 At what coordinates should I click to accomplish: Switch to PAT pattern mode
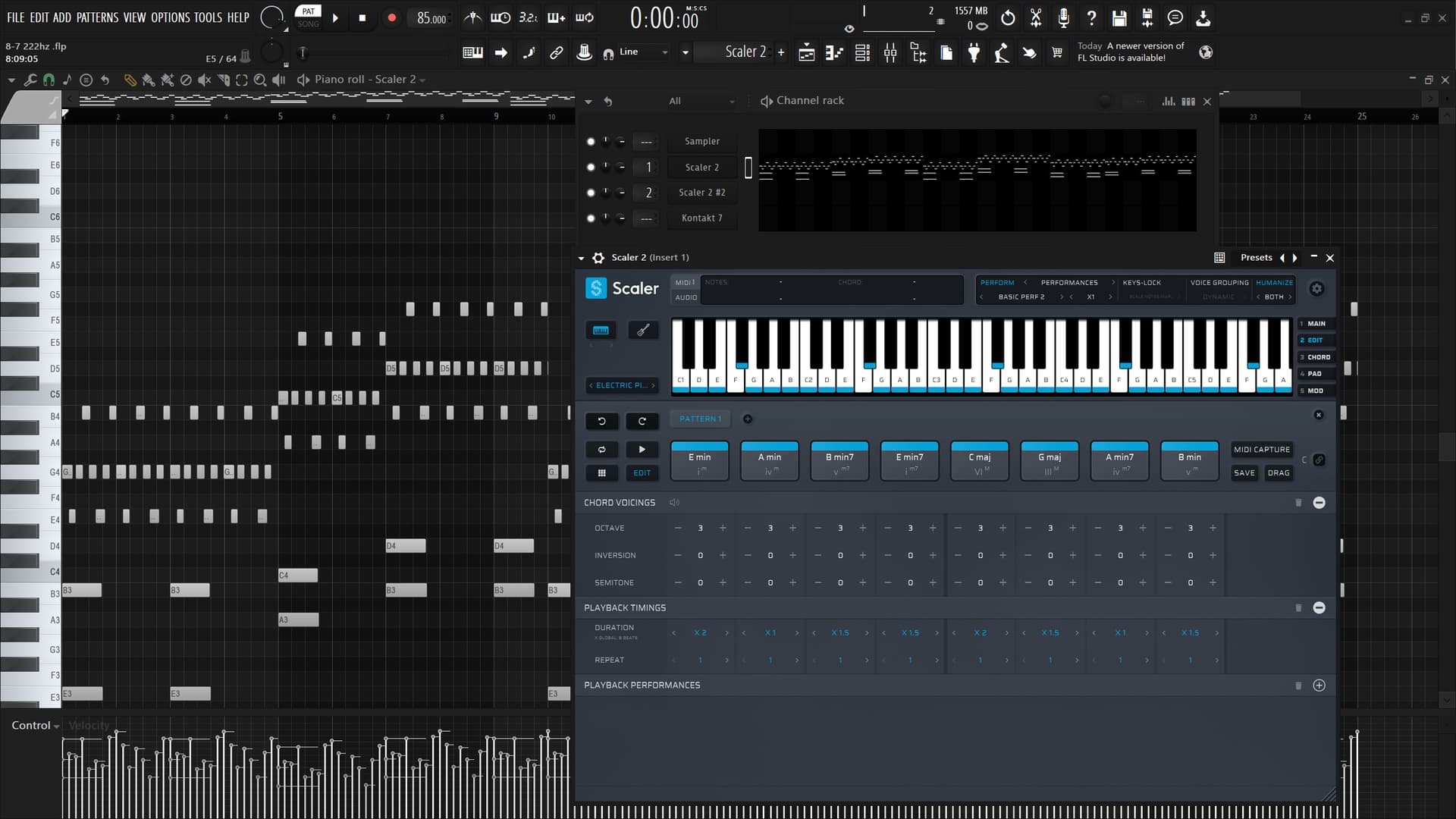(x=308, y=11)
